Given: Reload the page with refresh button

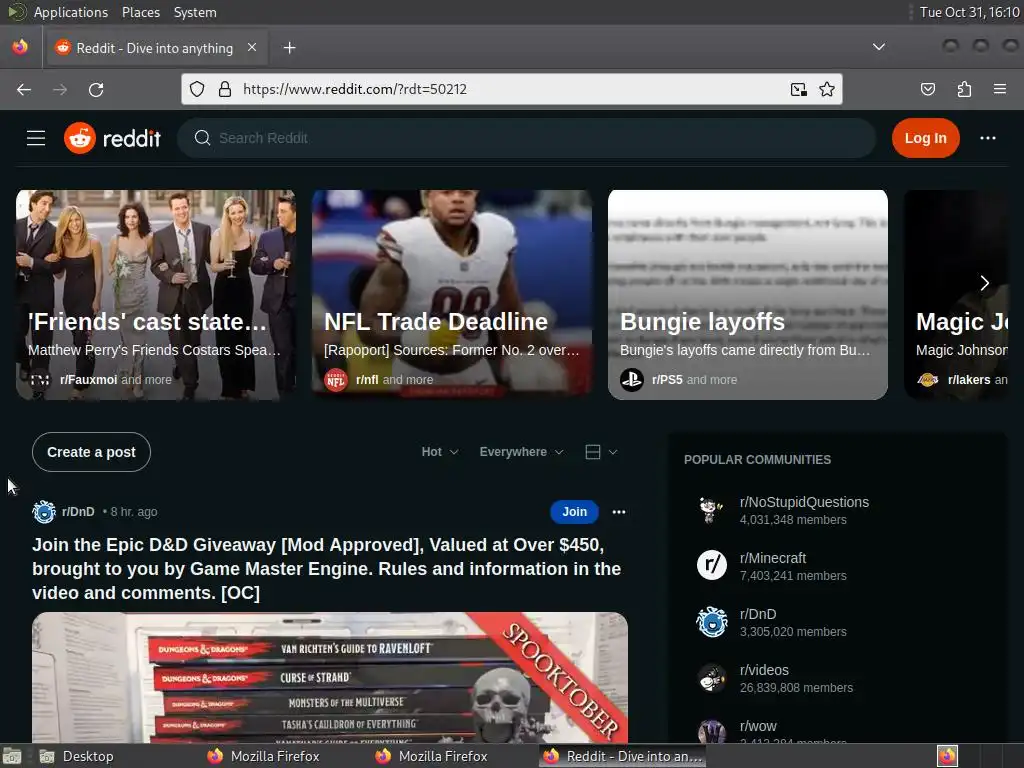Looking at the screenshot, I should (96, 89).
